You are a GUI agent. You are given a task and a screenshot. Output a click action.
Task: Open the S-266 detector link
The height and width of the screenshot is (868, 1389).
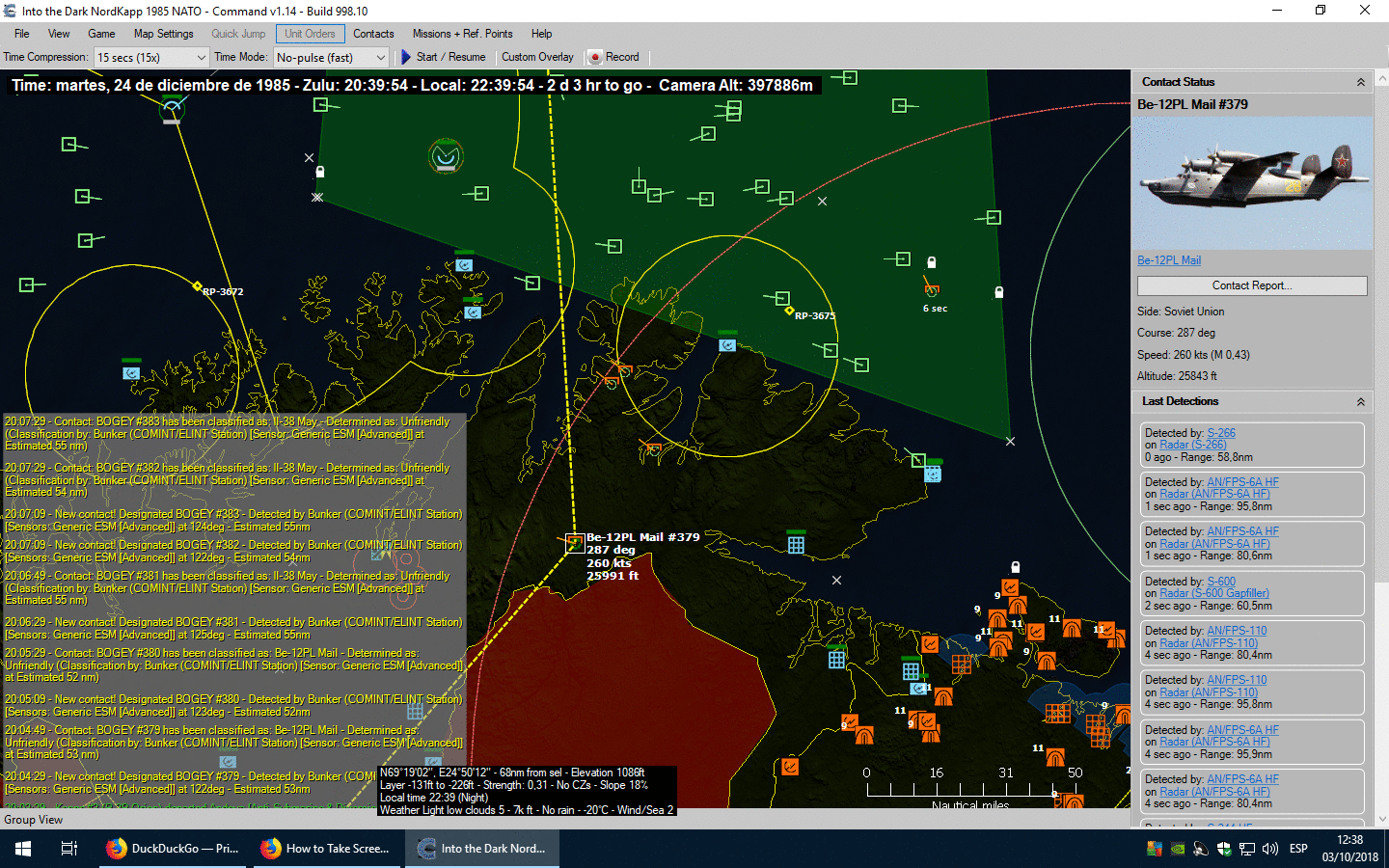pyautogui.click(x=1220, y=433)
